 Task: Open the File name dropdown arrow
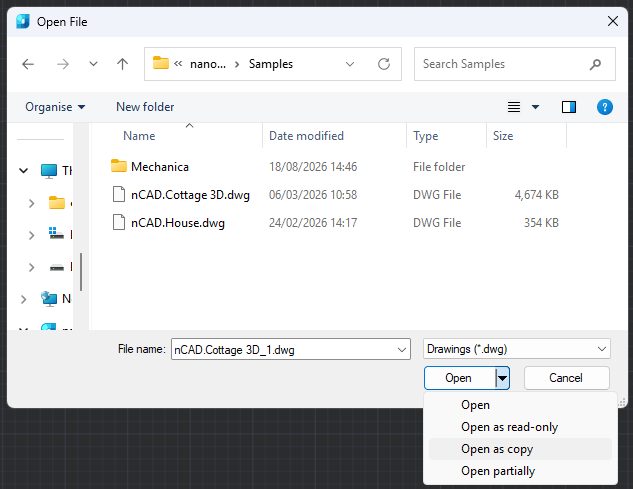pos(402,350)
